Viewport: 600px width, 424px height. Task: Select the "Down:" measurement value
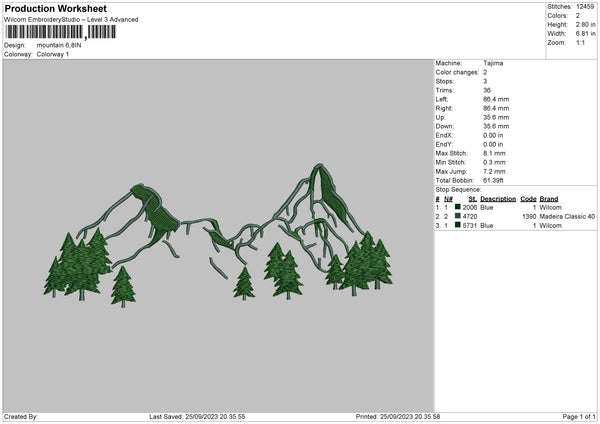pos(496,126)
